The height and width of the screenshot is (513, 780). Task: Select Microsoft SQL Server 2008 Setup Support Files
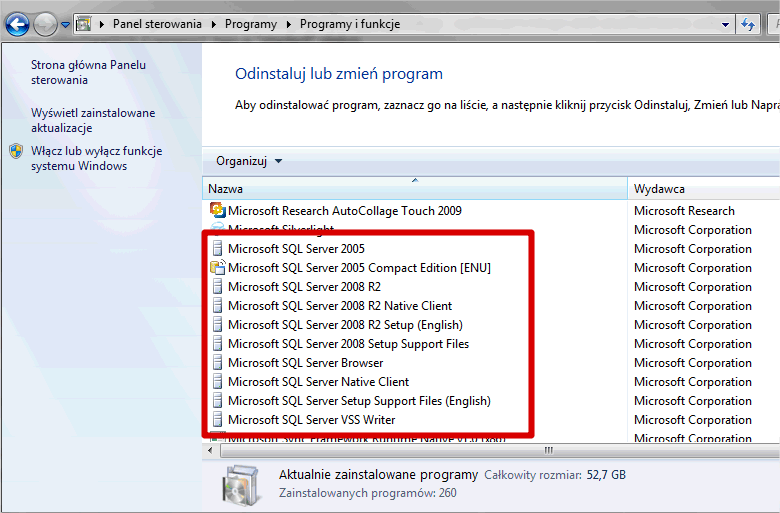coord(349,344)
